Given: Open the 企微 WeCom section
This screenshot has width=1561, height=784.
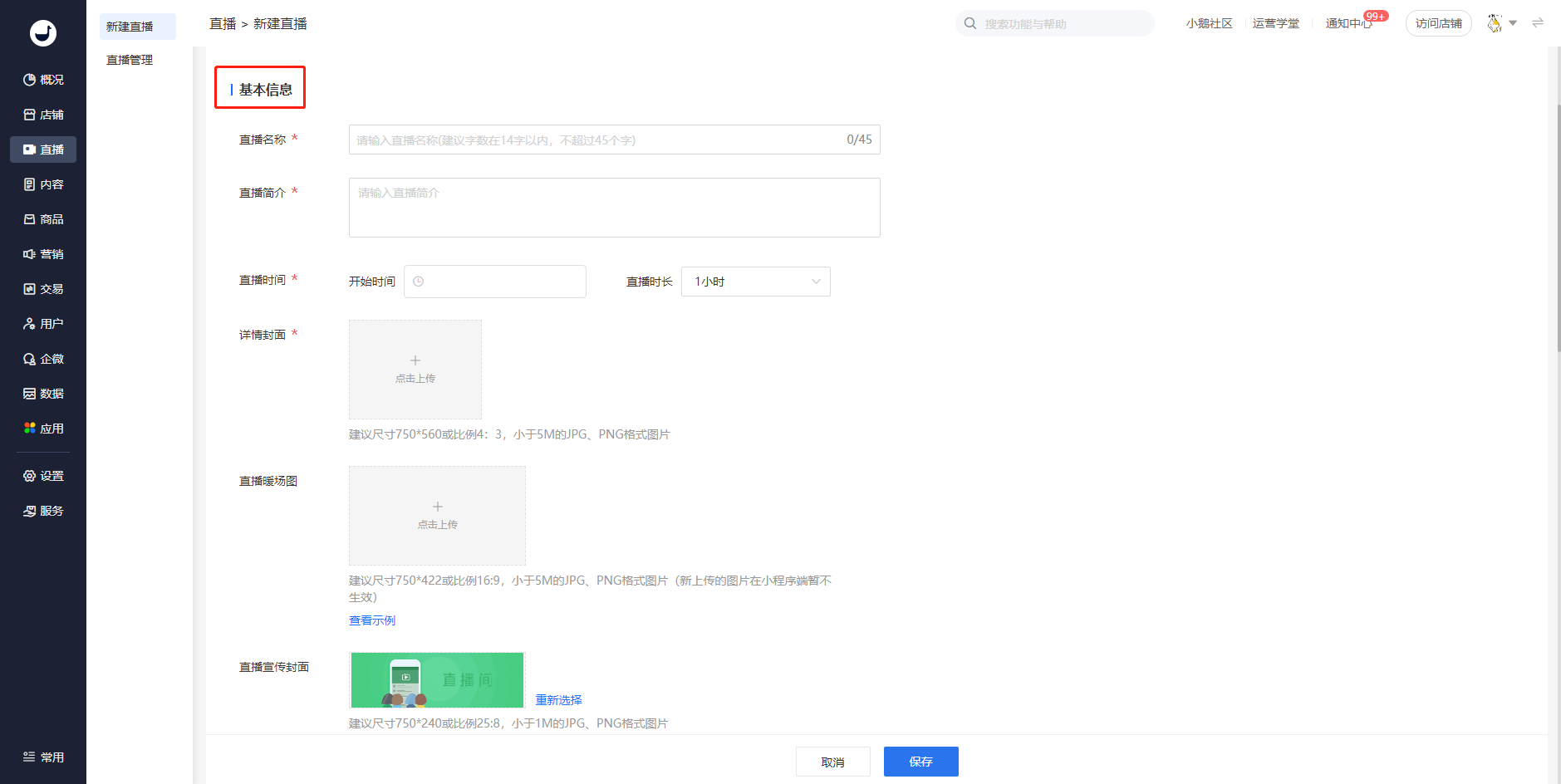Looking at the screenshot, I should point(43,359).
